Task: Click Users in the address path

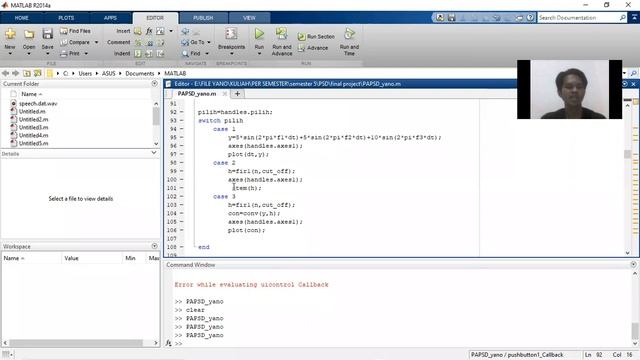Action: [x=85, y=73]
